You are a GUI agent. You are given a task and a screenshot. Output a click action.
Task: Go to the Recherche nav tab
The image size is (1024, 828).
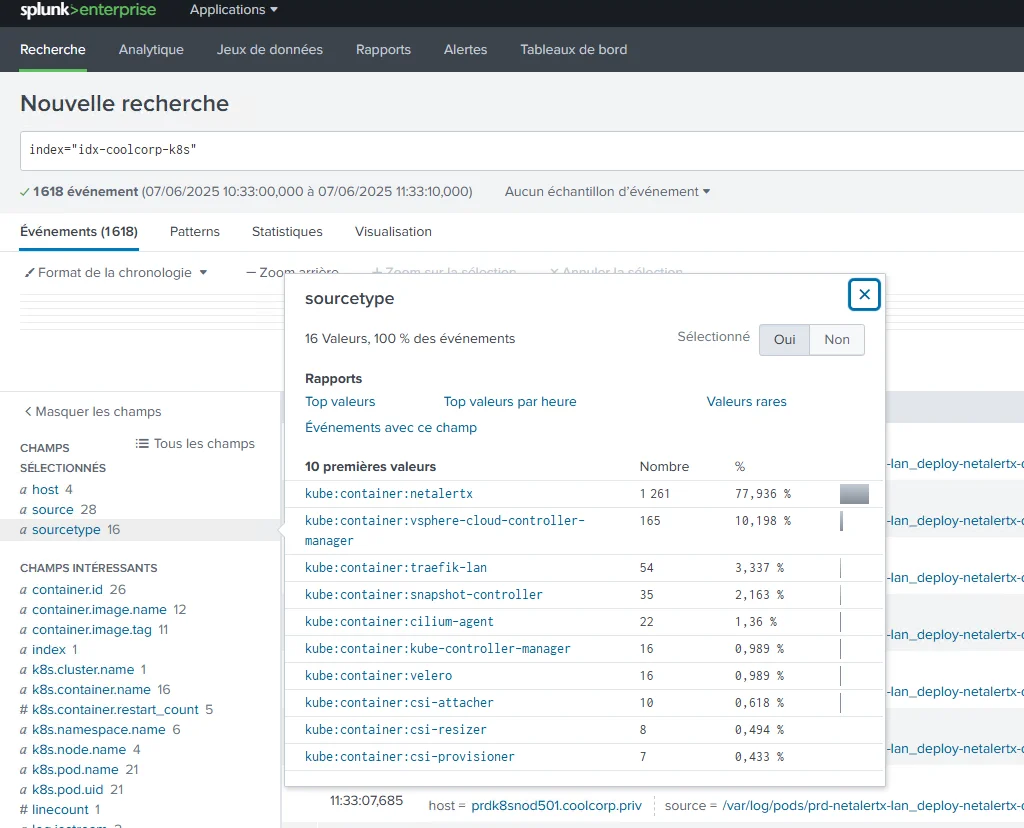pyautogui.click(x=53, y=50)
